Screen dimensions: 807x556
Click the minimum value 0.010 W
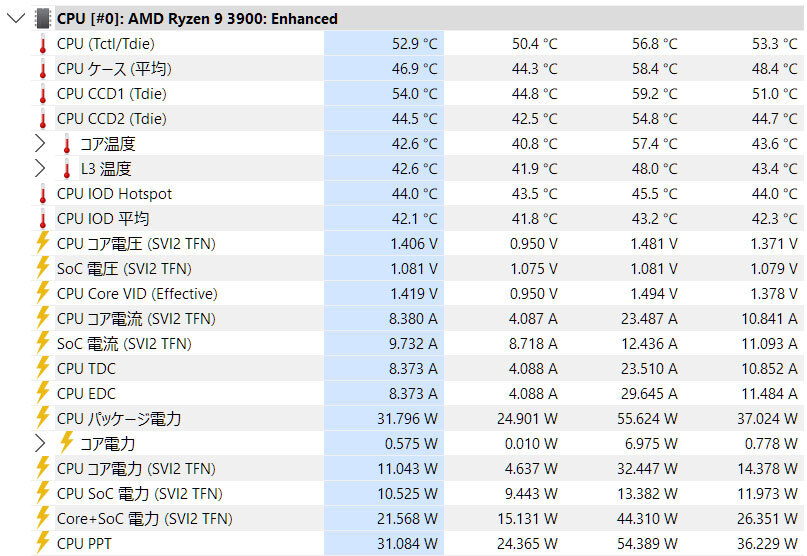[x=531, y=443]
